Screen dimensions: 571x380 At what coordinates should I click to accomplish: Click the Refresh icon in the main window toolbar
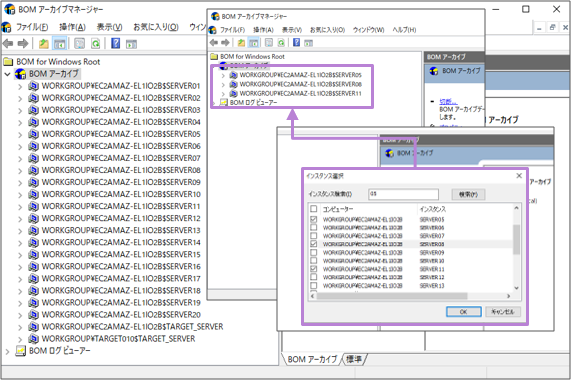95,44
